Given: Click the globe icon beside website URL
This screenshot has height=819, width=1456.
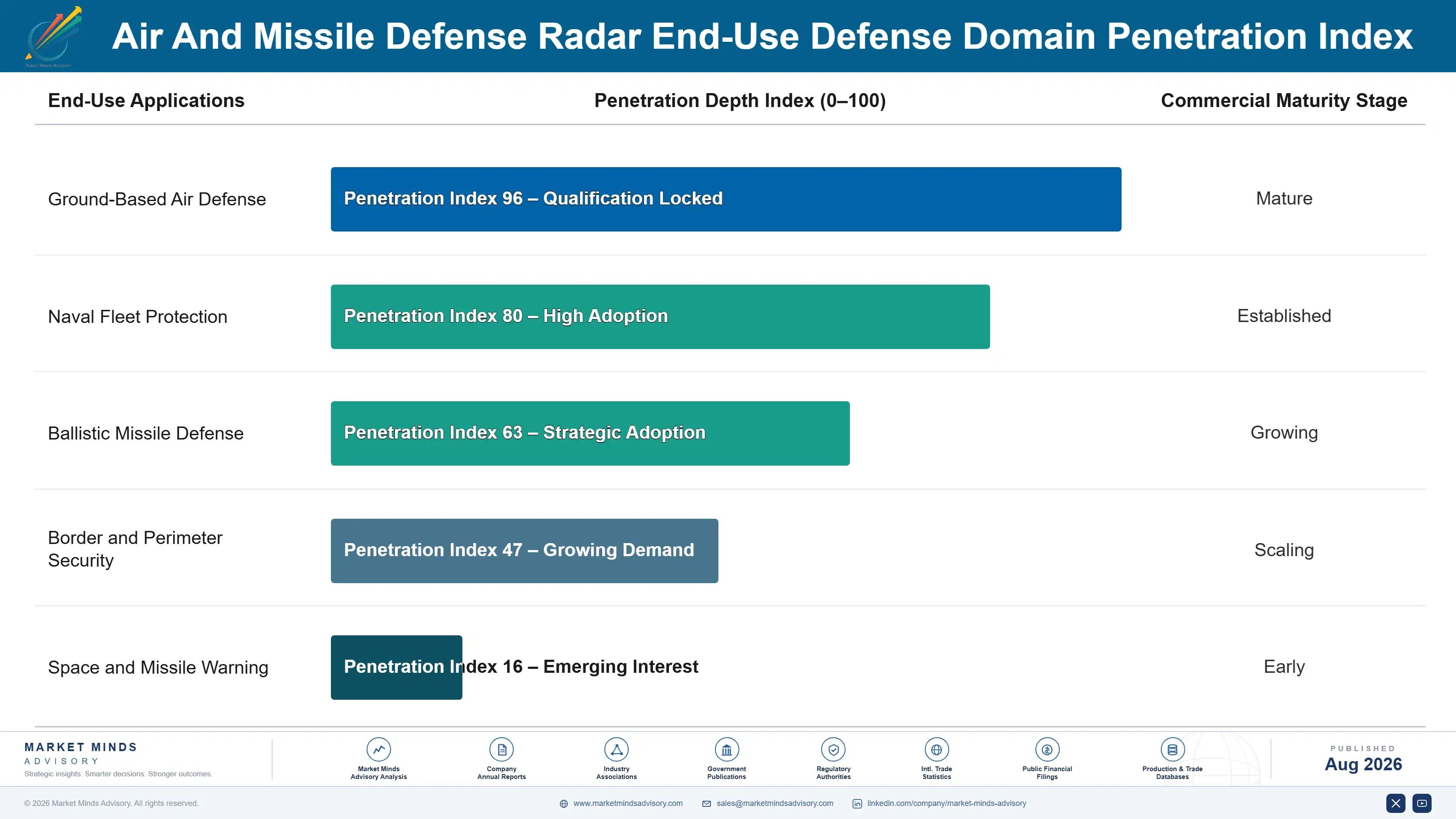Looking at the screenshot, I should (563, 804).
